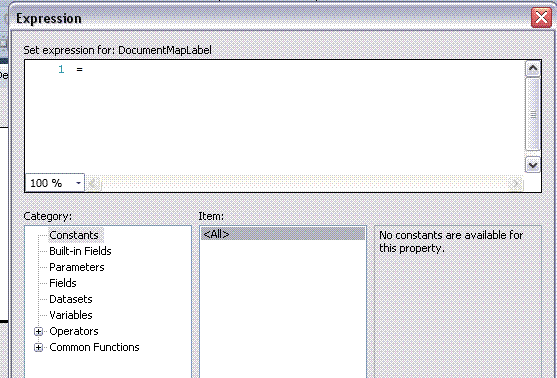Select the Variables category
The width and height of the screenshot is (557, 378).
(71, 315)
